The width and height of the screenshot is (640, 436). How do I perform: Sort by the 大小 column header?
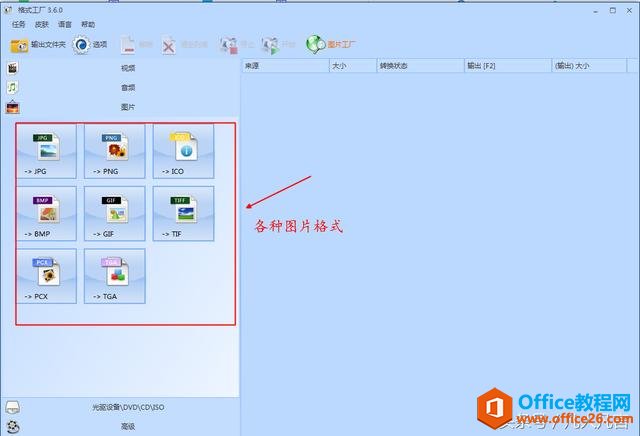coord(353,66)
